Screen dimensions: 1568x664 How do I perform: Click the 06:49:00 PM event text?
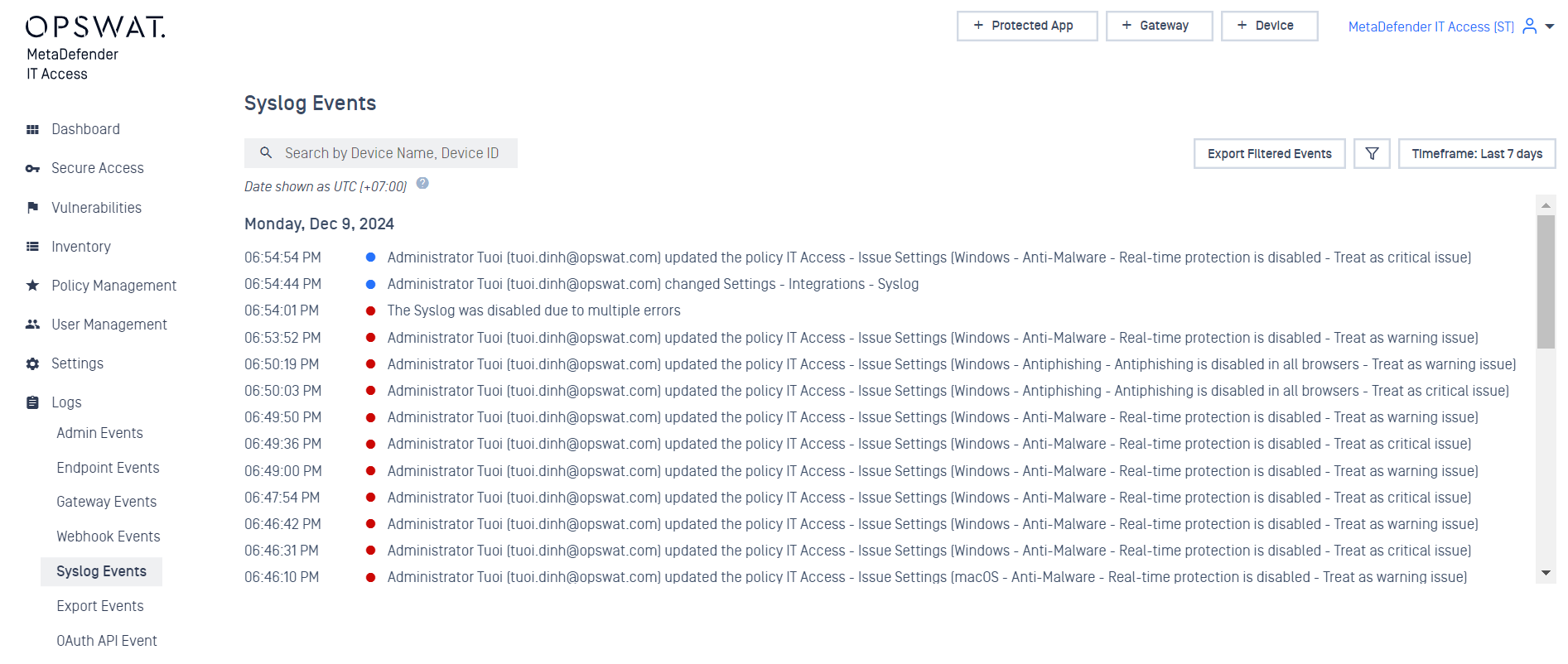(933, 471)
